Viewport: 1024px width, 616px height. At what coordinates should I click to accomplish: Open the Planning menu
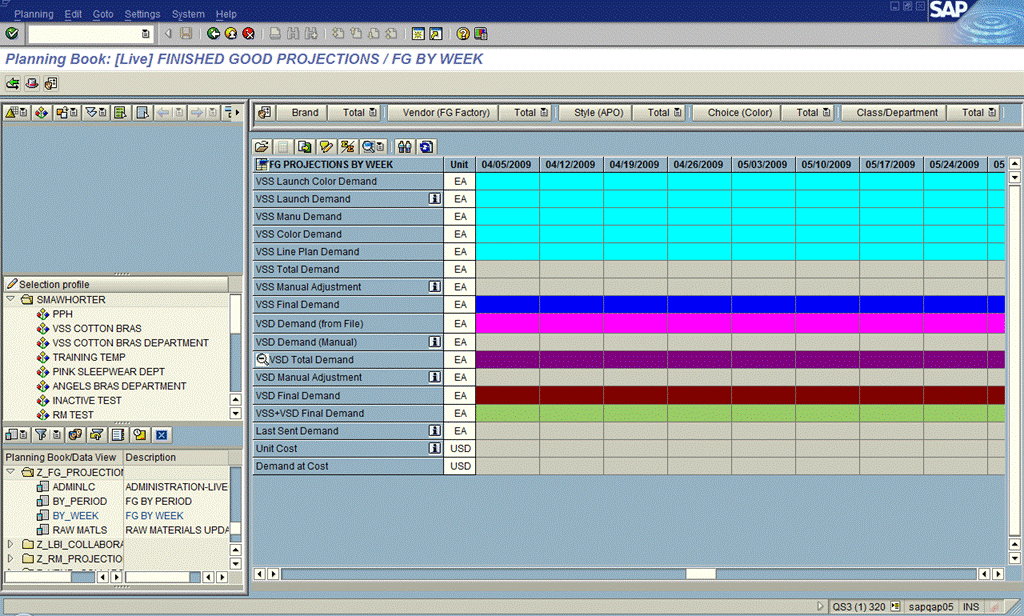point(34,14)
